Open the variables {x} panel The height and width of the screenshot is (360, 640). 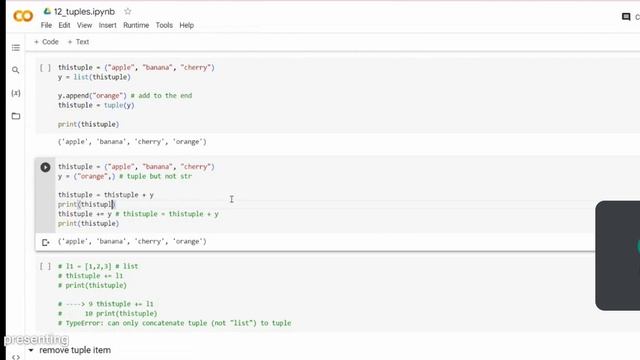(x=16, y=93)
